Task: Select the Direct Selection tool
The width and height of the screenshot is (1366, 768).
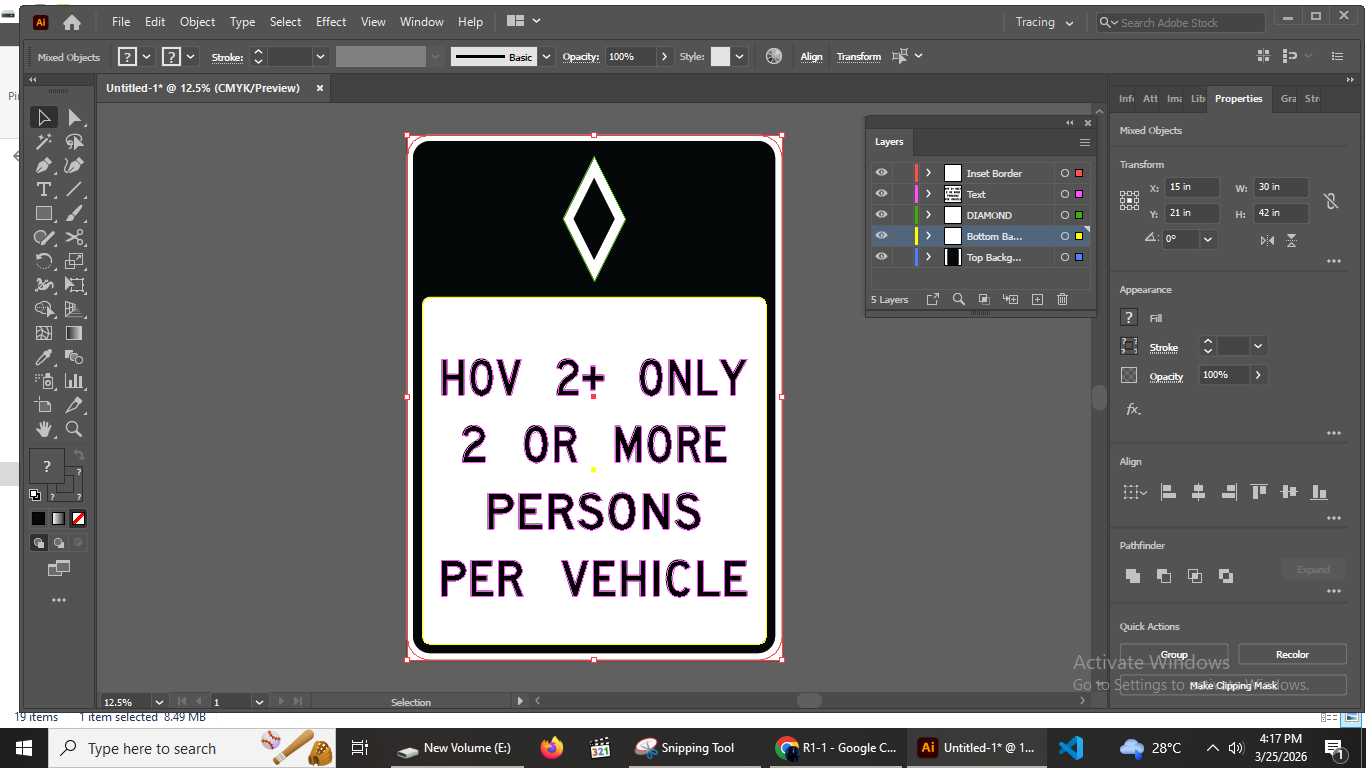Action: click(75, 117)
